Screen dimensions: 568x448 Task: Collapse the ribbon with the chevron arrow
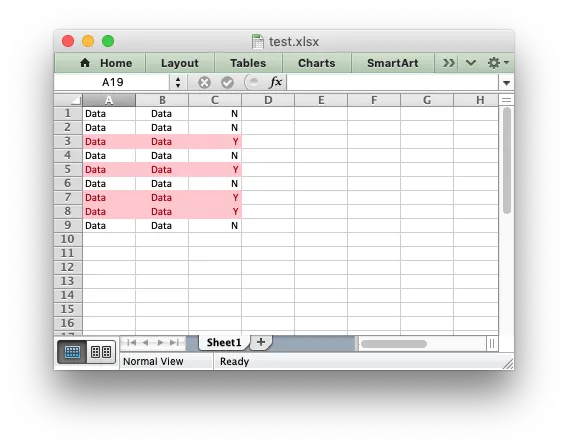tap(471, 63)
